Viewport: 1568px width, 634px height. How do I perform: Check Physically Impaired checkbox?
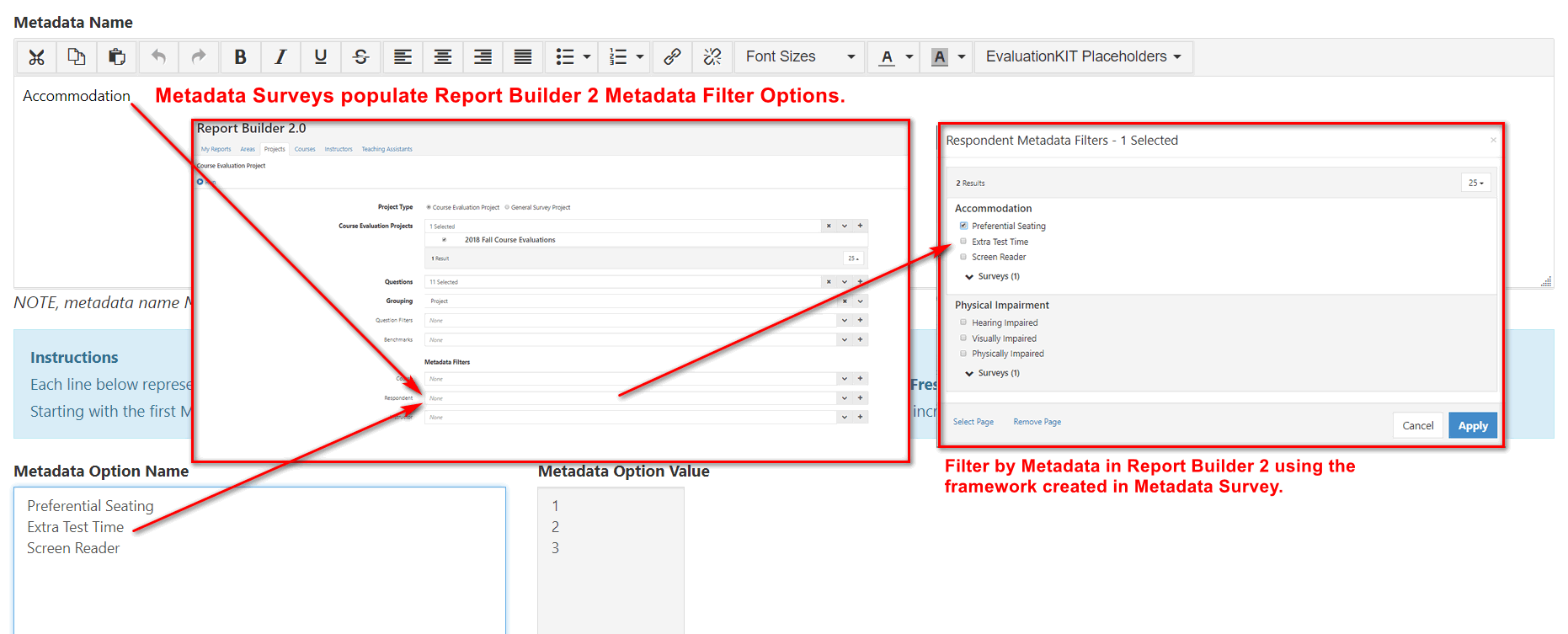click(963, 354)
